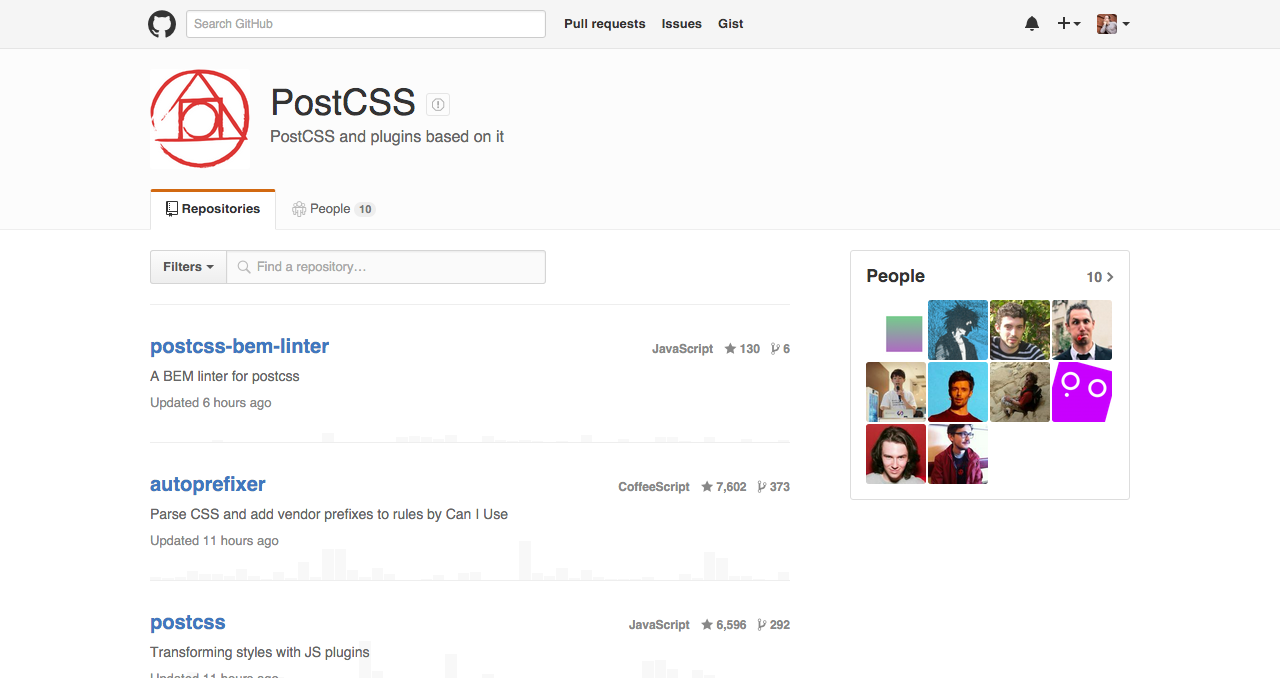Open the Filters dropdown
The width and height of the screenshot is (1280, 678).
tap(189, 267)
